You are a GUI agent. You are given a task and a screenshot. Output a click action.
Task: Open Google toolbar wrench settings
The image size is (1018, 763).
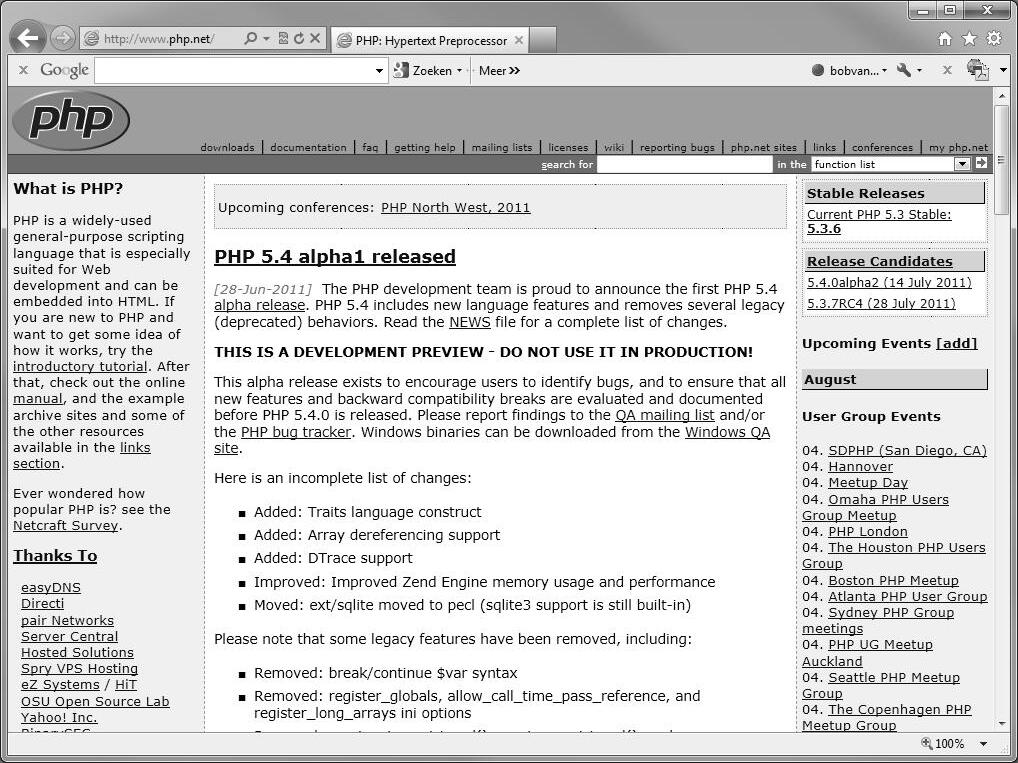904,69
